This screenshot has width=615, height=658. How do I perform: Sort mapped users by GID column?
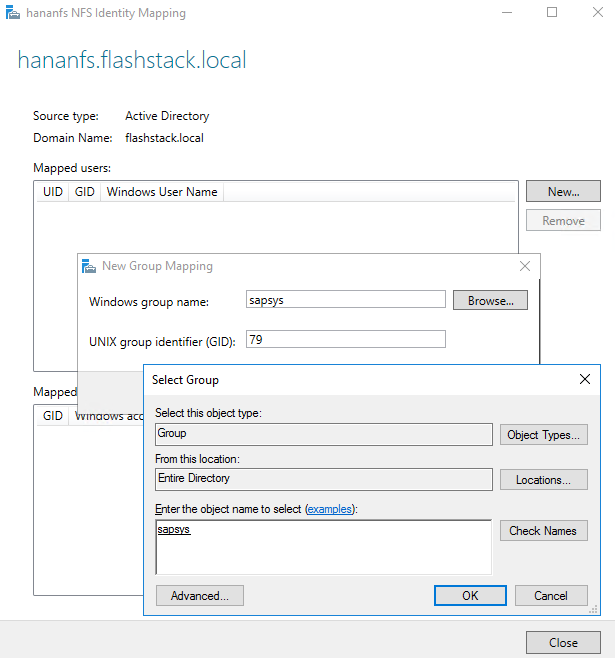[x=84, y=192]
